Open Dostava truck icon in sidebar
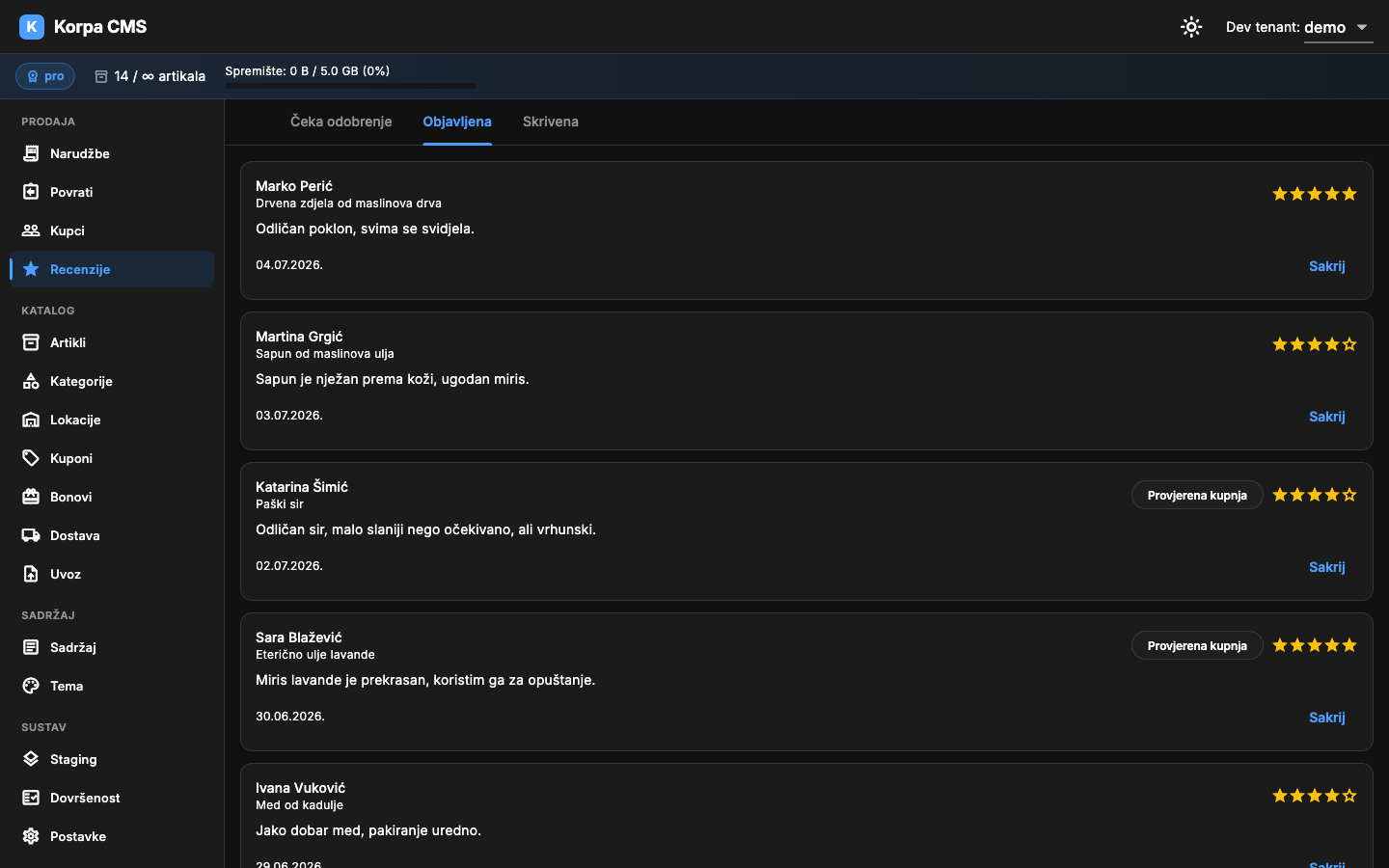The width and height of the screenshot is (1389, 868). click(31, 535)
